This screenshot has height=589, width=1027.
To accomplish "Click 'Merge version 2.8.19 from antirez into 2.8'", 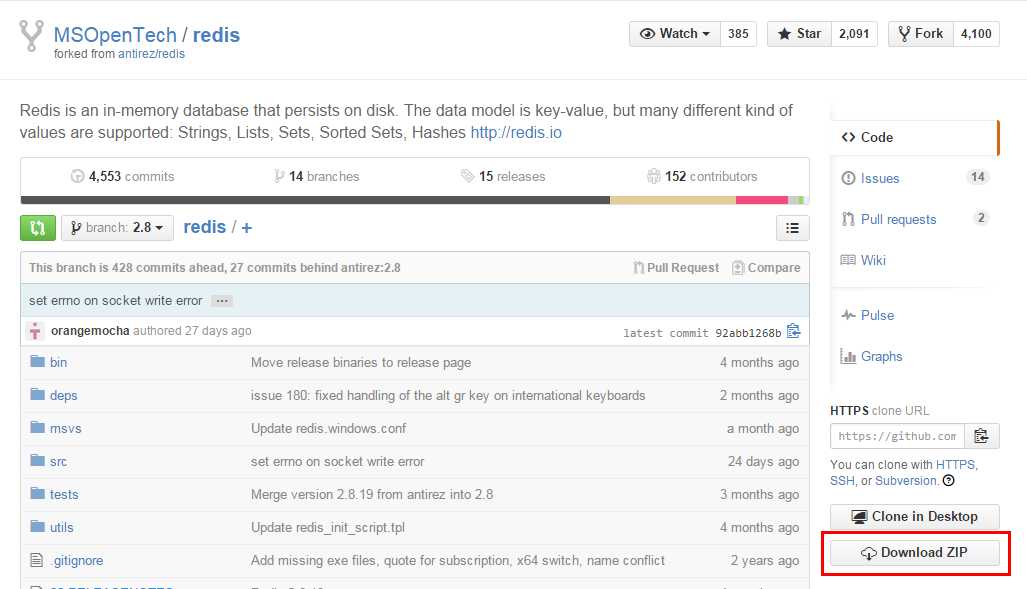I will (x=372, y=495).
